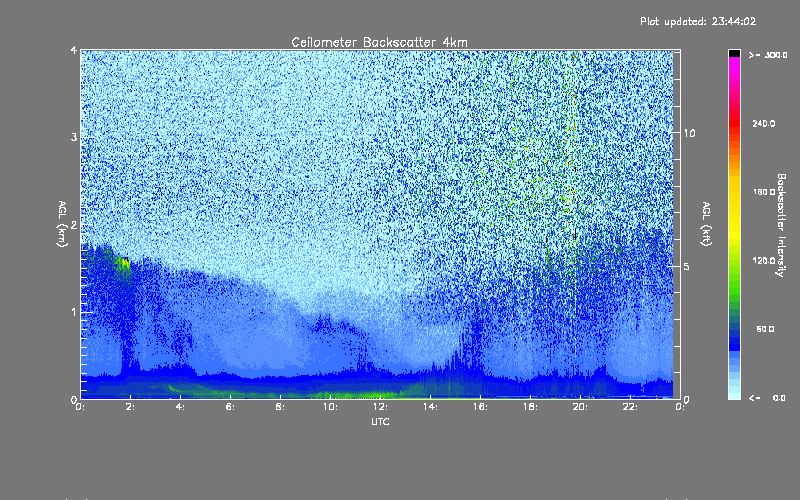Click the '16:' UTC tick label
800x500 pixels.
pyautogui.click(x=480, y=407)
